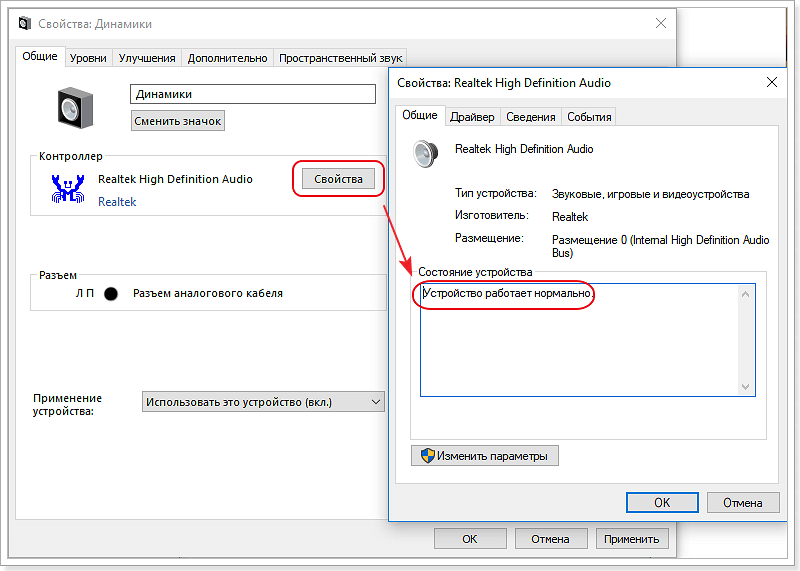Click the Звуковые, игровые и видеоустройства value
This screenshot has height=571, width=800.
651,194
